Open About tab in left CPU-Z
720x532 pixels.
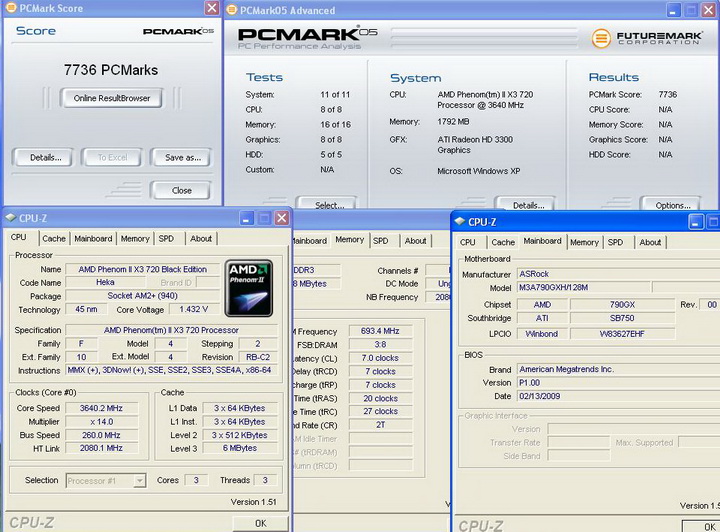[201, 239]
